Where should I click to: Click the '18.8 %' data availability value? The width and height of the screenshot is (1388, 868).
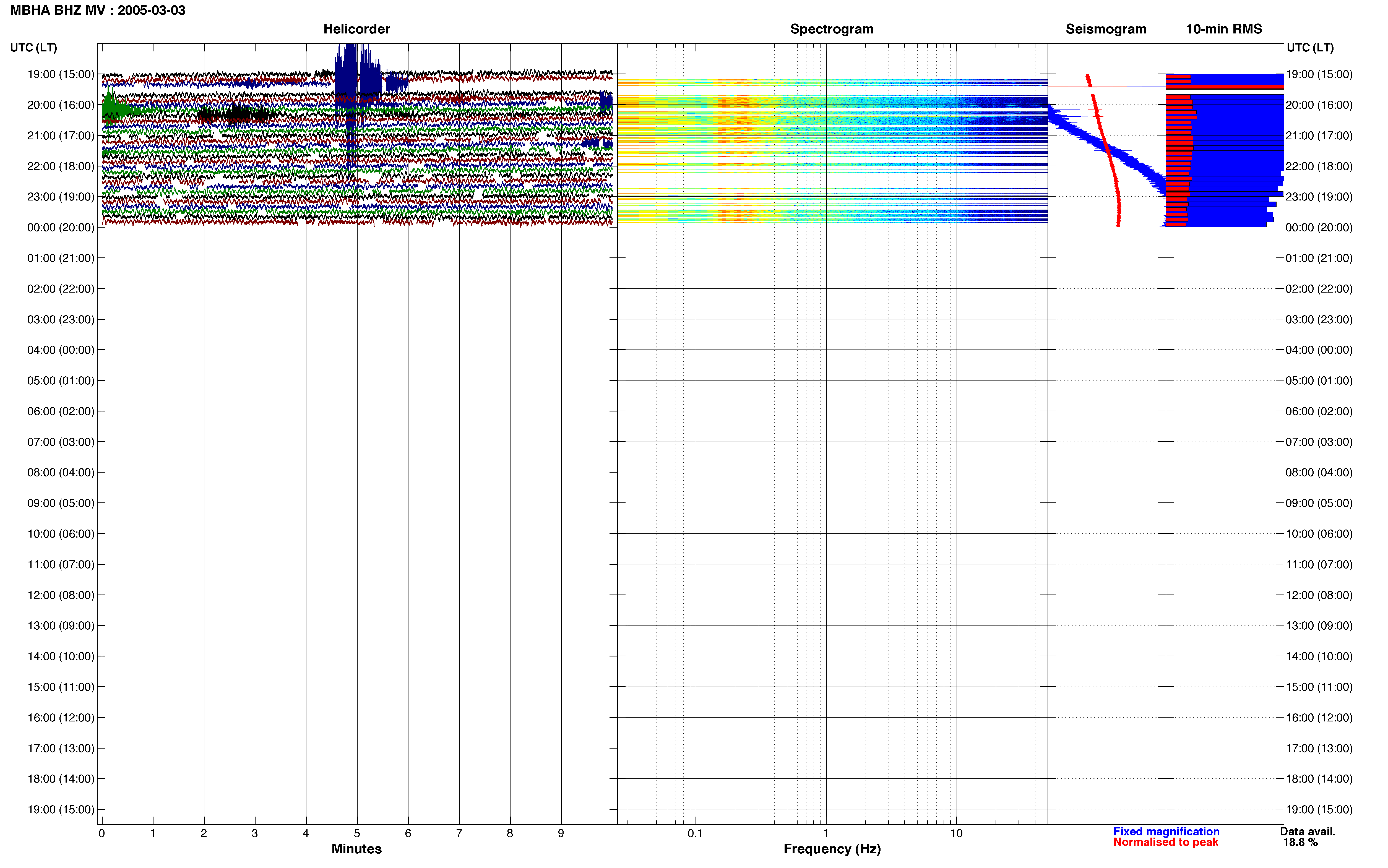(x=1300, y=842)
